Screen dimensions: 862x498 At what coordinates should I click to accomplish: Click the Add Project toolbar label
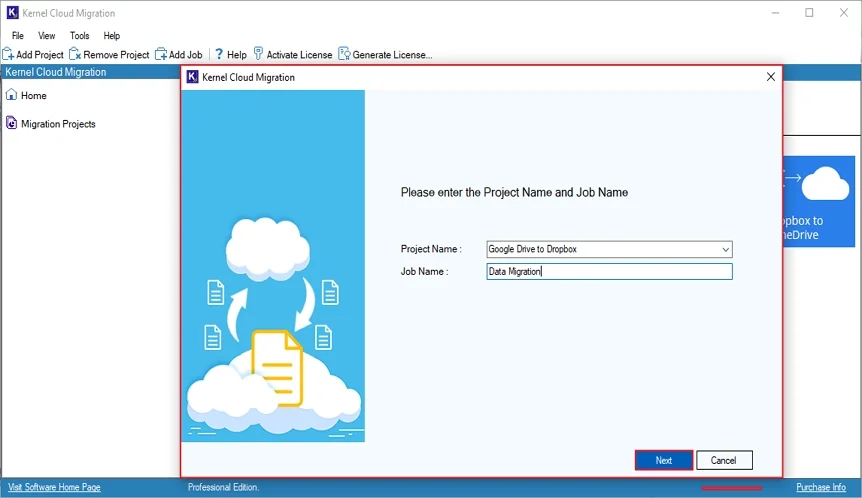pyautogui.click(x=40, y=55)
